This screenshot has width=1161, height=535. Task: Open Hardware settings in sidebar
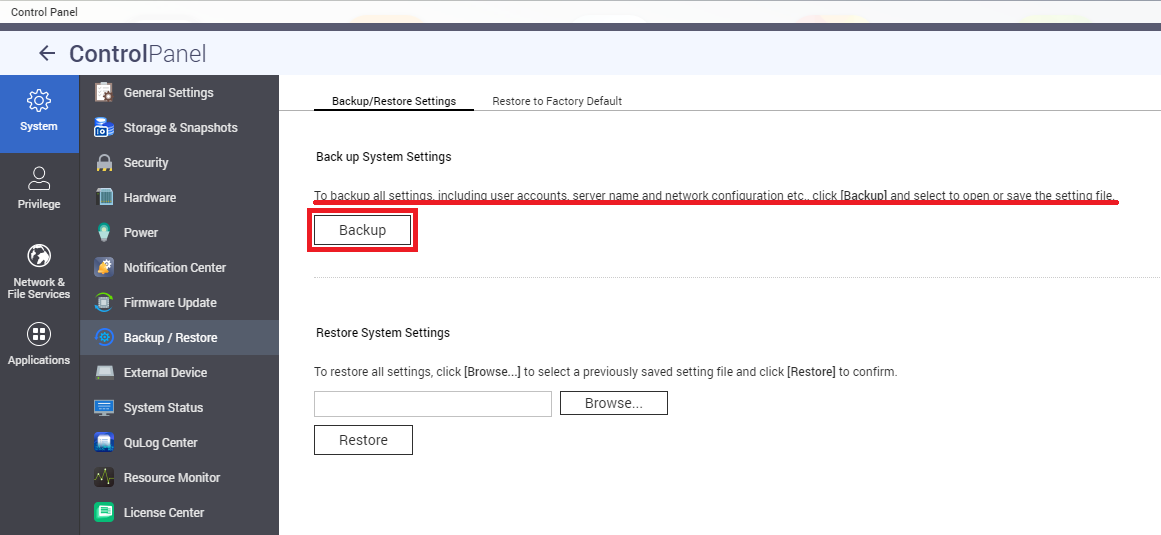pos(149,198)
